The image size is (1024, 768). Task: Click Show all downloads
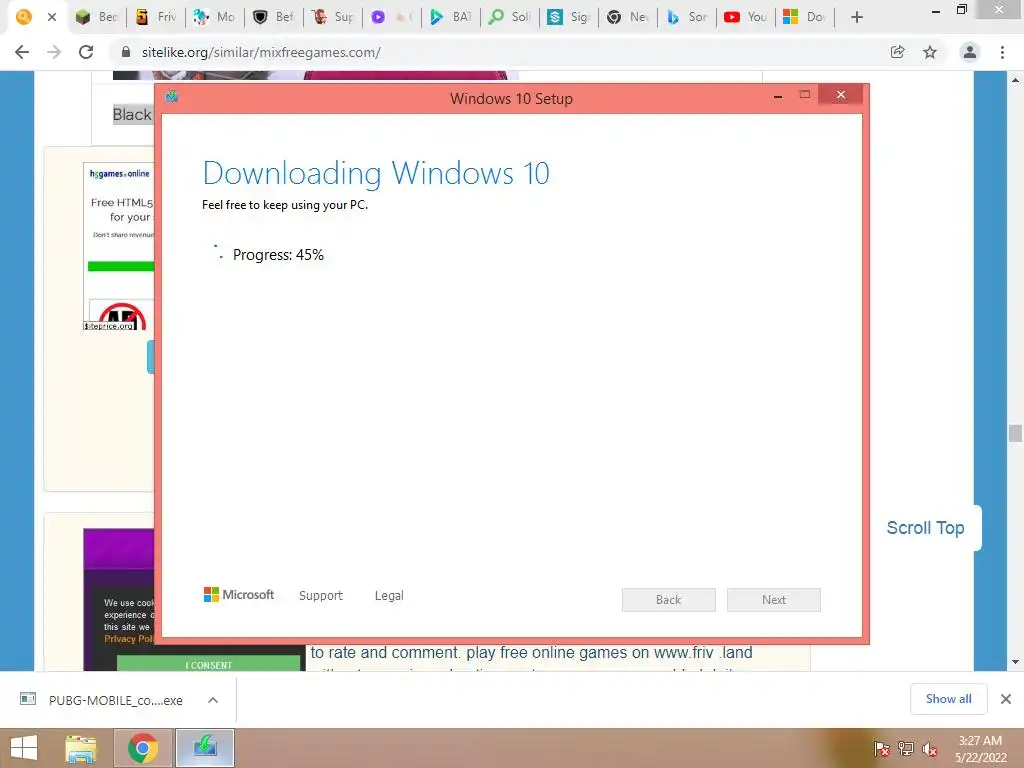pos(948,699)
